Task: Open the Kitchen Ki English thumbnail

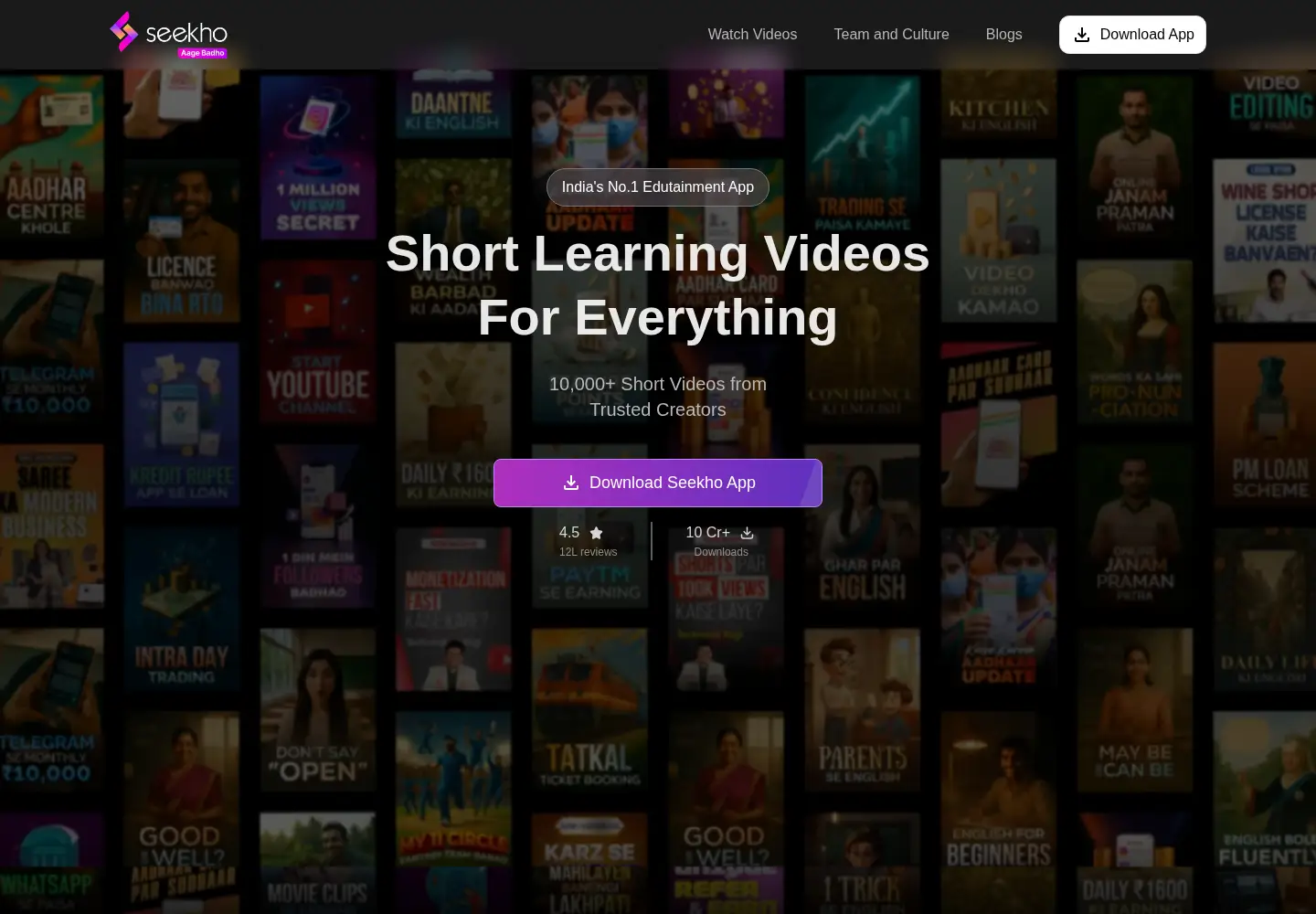Action: (998, 104)
